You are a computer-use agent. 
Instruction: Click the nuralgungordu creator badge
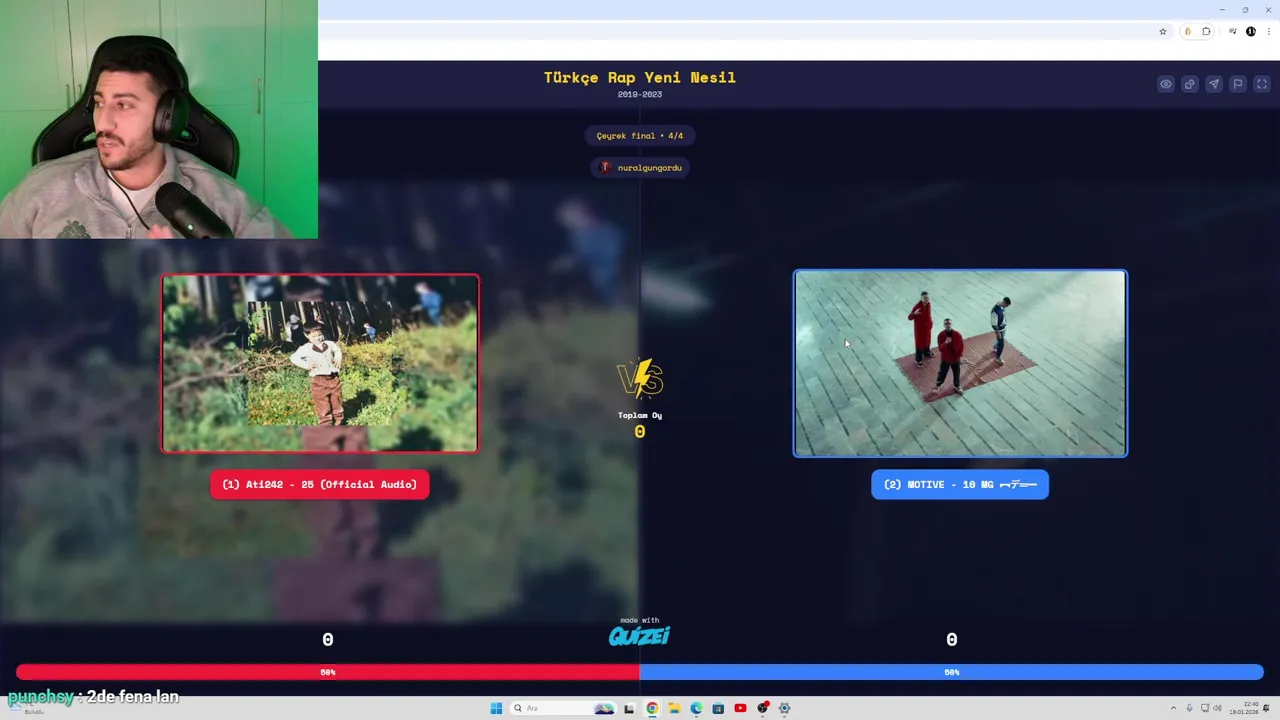click(x=640, y=167)
